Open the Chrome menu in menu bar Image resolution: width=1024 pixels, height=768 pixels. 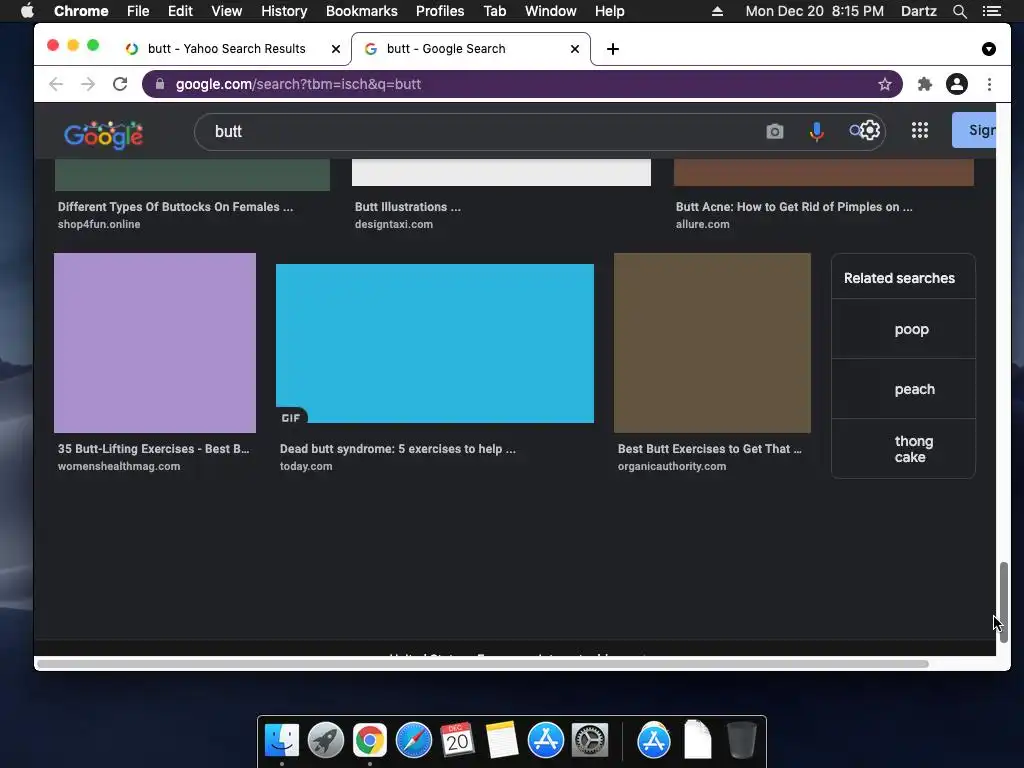(81, 11)
